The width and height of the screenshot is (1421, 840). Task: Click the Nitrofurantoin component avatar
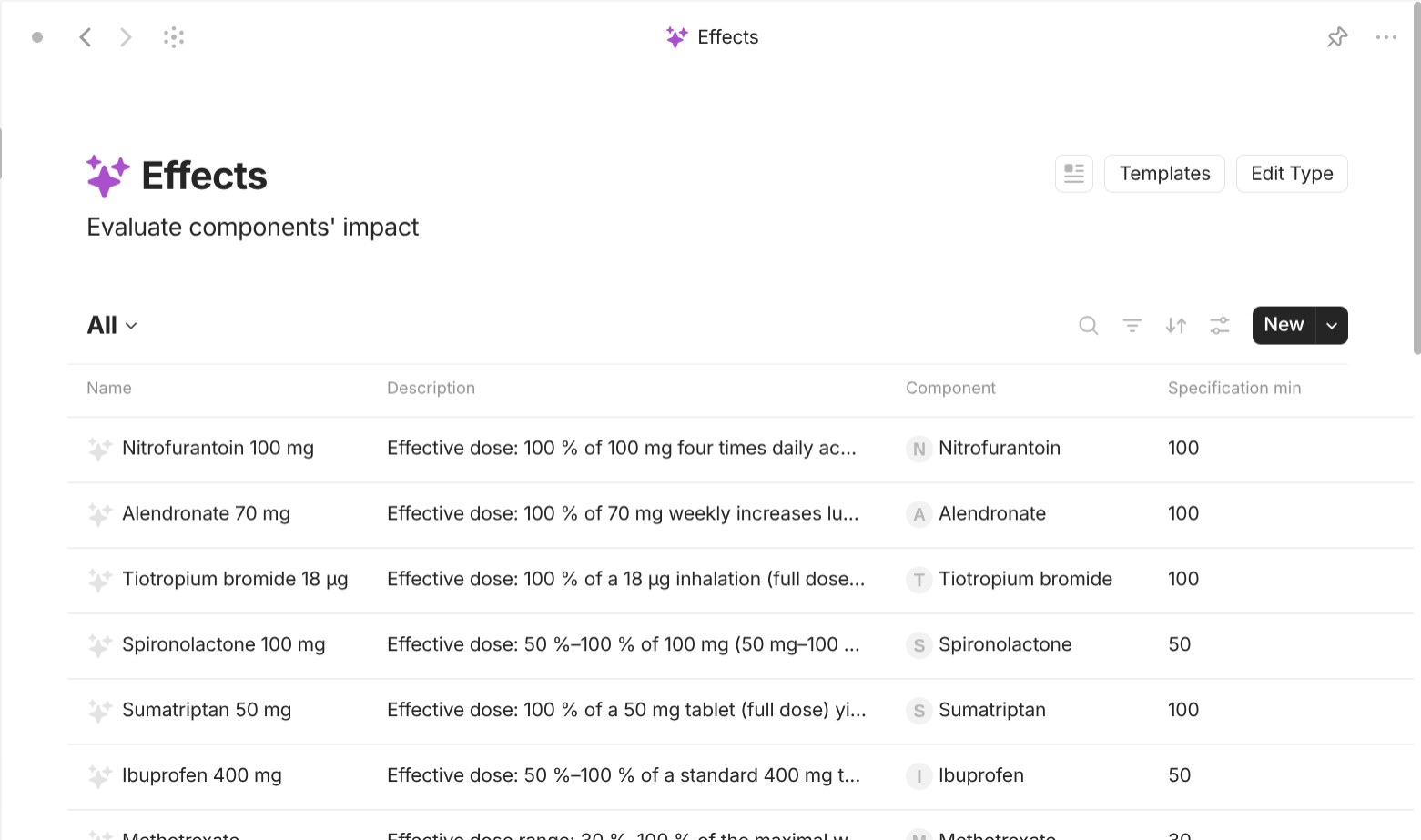918,449
